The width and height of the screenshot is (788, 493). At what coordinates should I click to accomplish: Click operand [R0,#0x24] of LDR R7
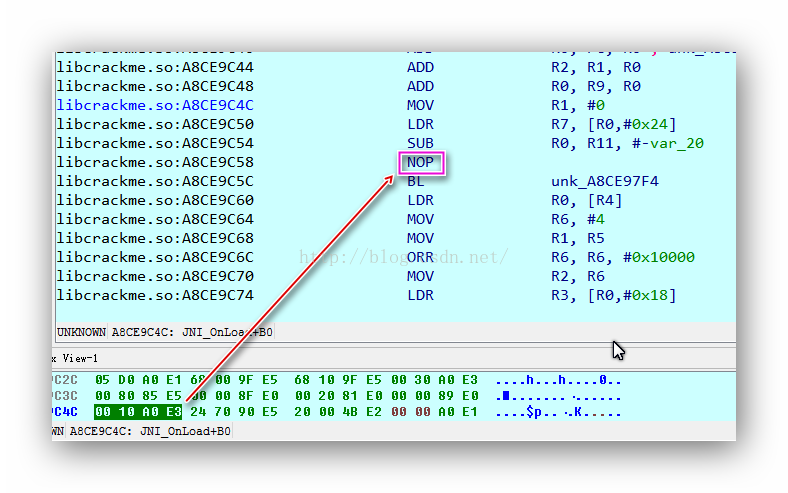tap(632, 124)
